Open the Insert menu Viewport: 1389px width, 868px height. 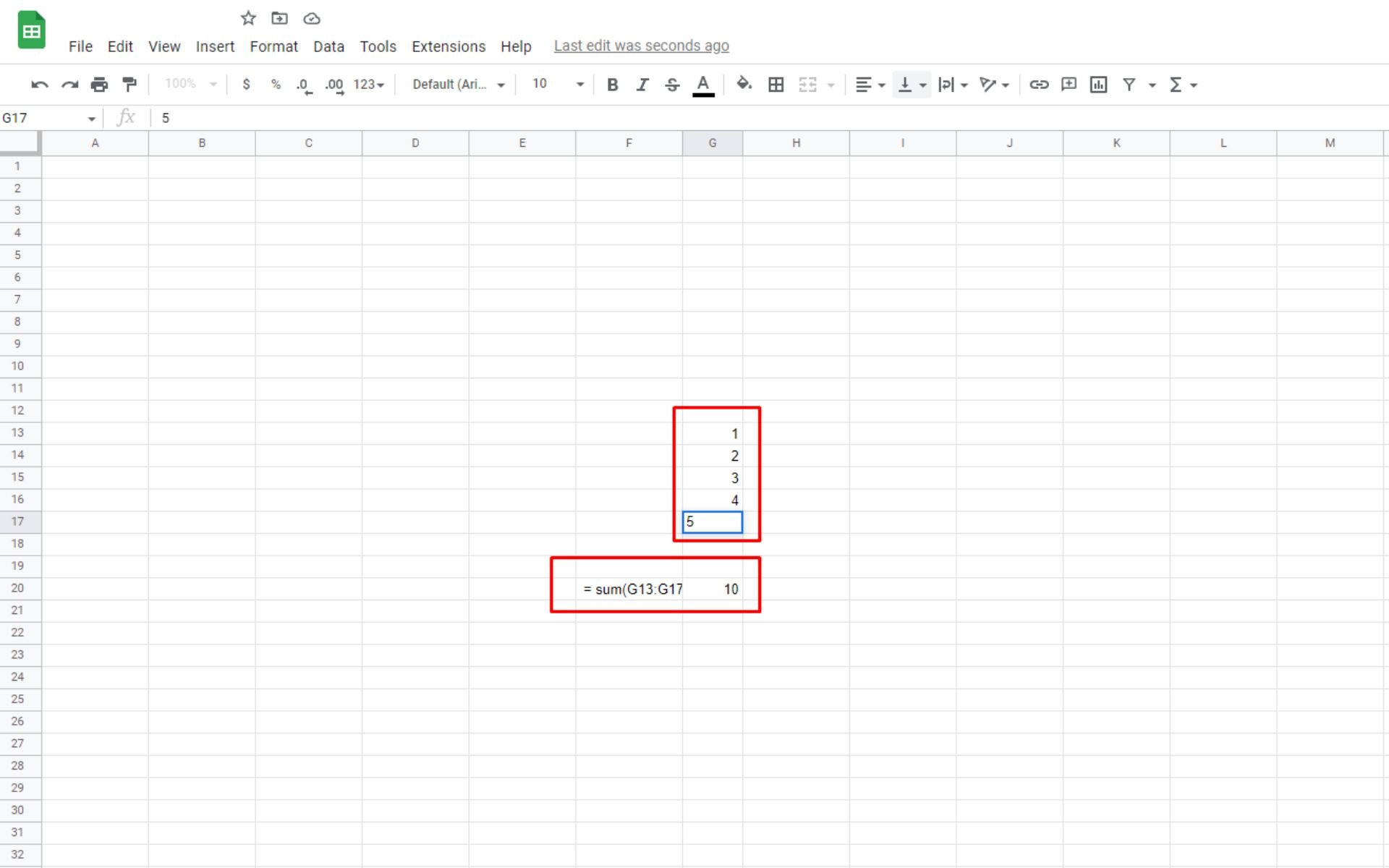[215, 46]
